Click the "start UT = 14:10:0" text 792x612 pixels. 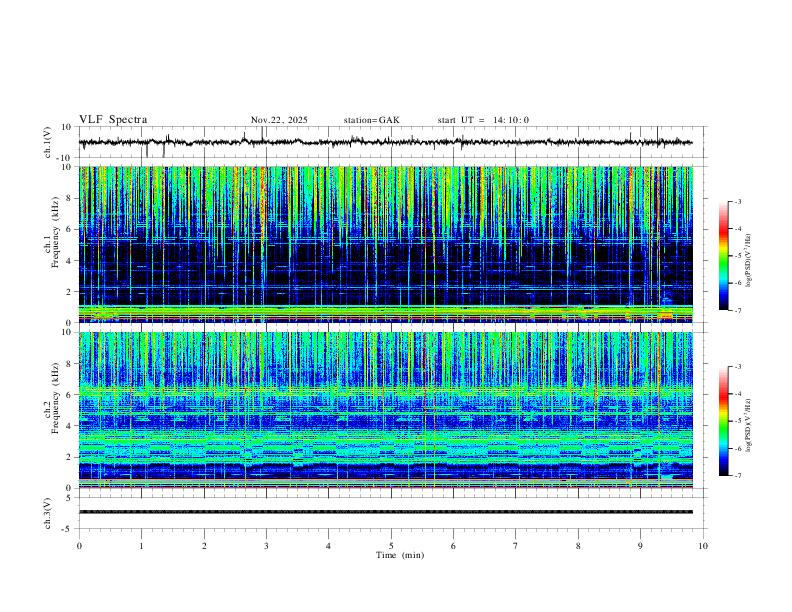click(483, 120)
